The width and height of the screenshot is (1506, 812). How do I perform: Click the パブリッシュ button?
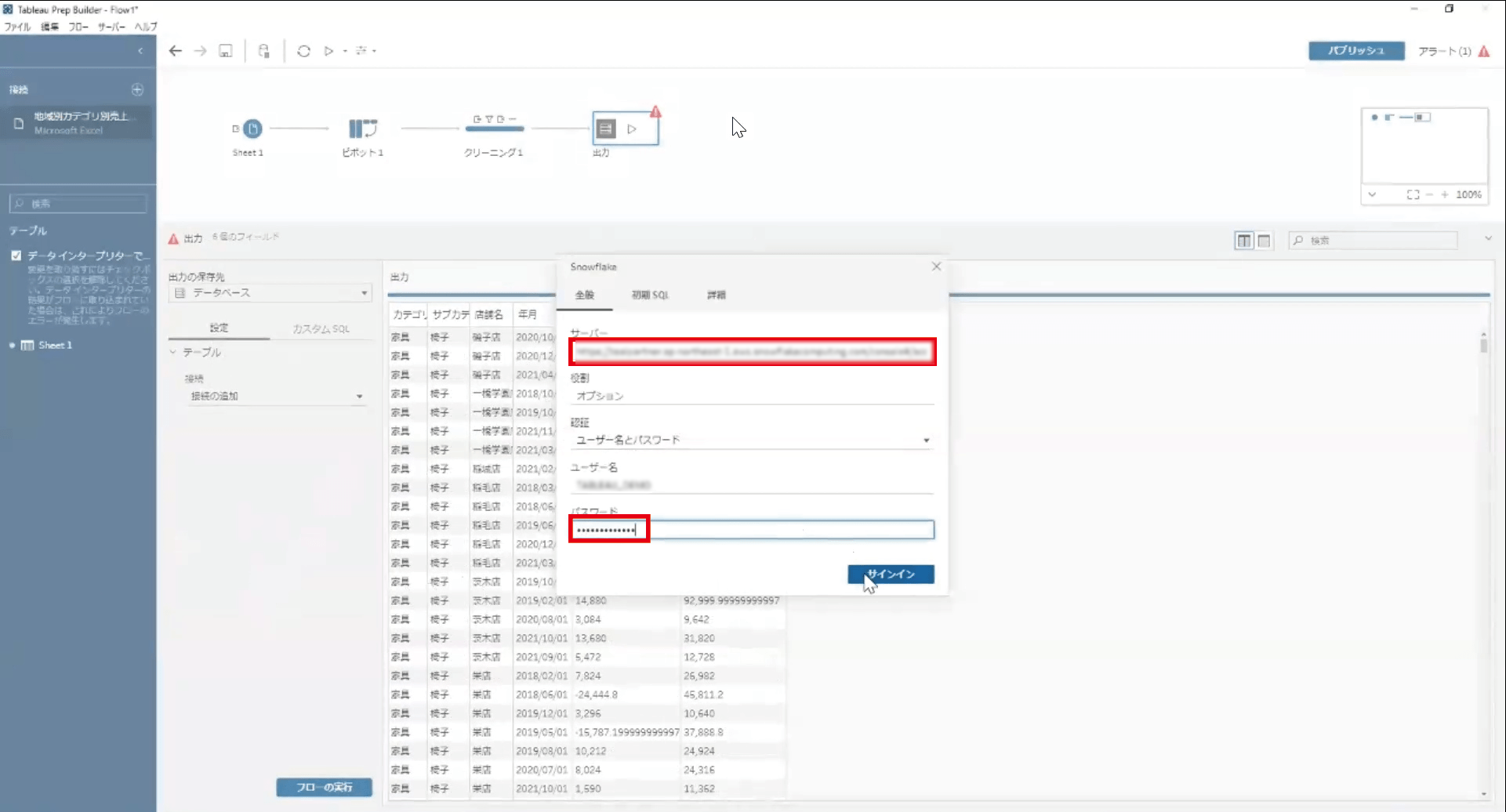[x=1356, y=51]
